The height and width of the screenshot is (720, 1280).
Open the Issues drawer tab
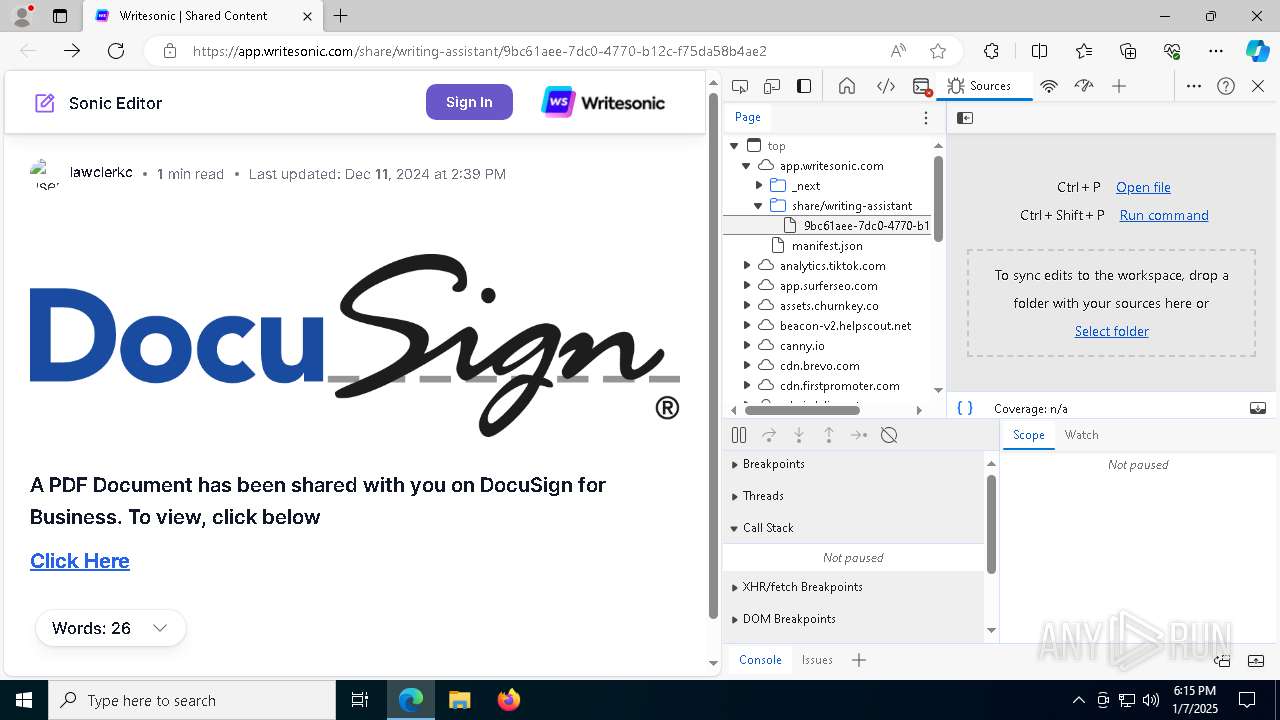pyautogui.click(x=817, y=660)
